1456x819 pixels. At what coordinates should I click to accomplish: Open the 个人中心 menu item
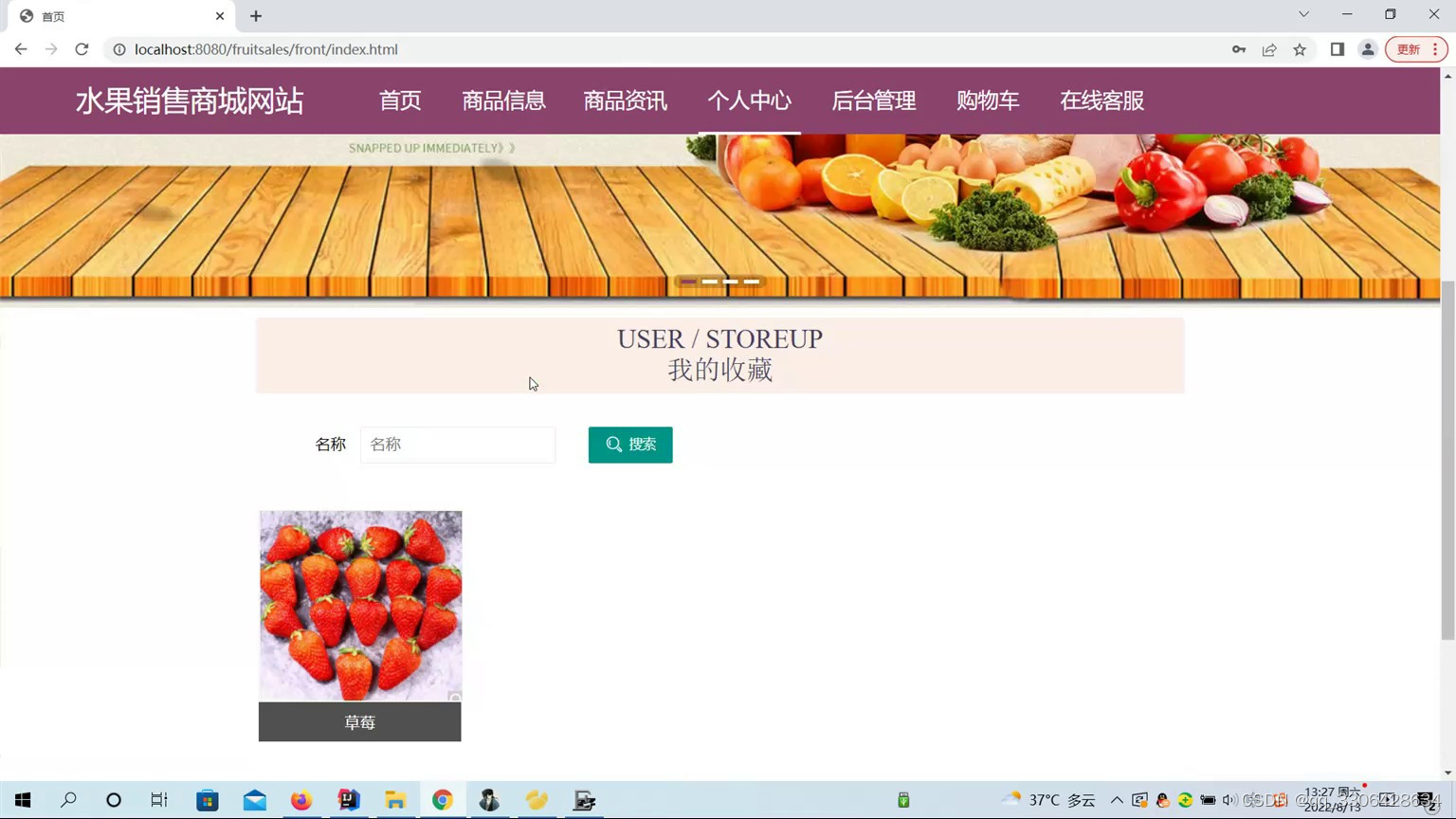(x=749, y=100)
